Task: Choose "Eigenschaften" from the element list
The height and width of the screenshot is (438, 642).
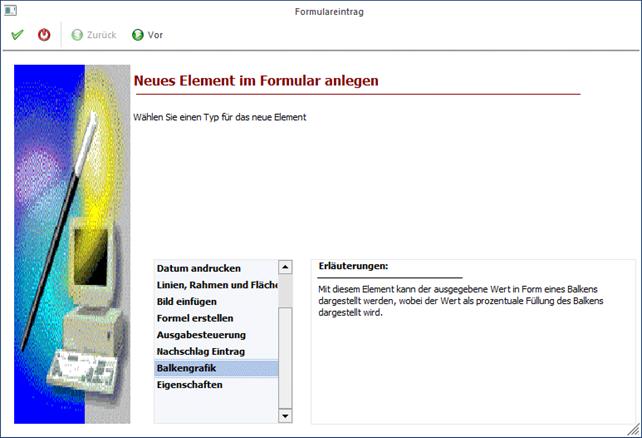Action: click(189, 385)
